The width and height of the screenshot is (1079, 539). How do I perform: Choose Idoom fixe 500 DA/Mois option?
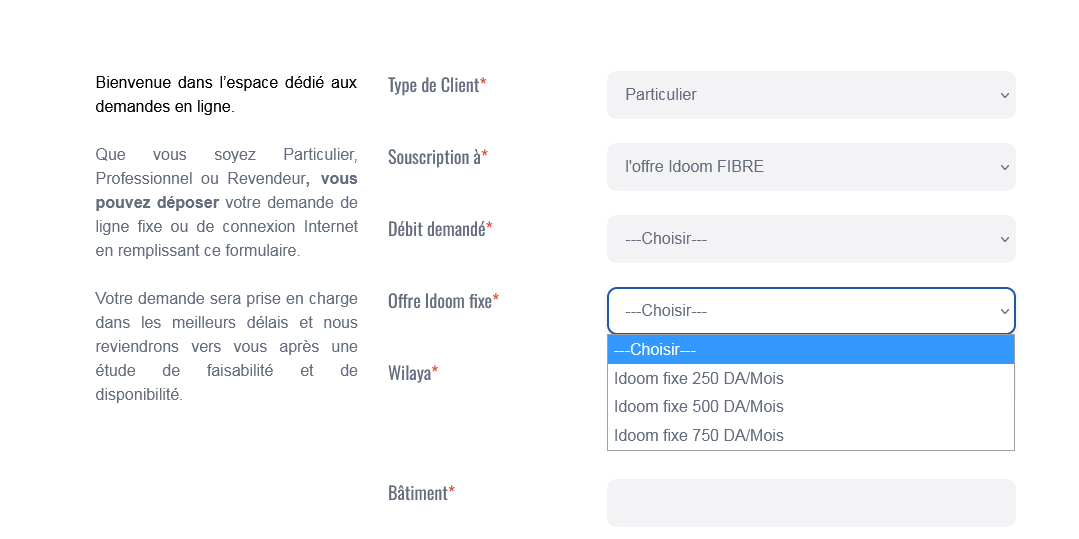coord(699,407)
